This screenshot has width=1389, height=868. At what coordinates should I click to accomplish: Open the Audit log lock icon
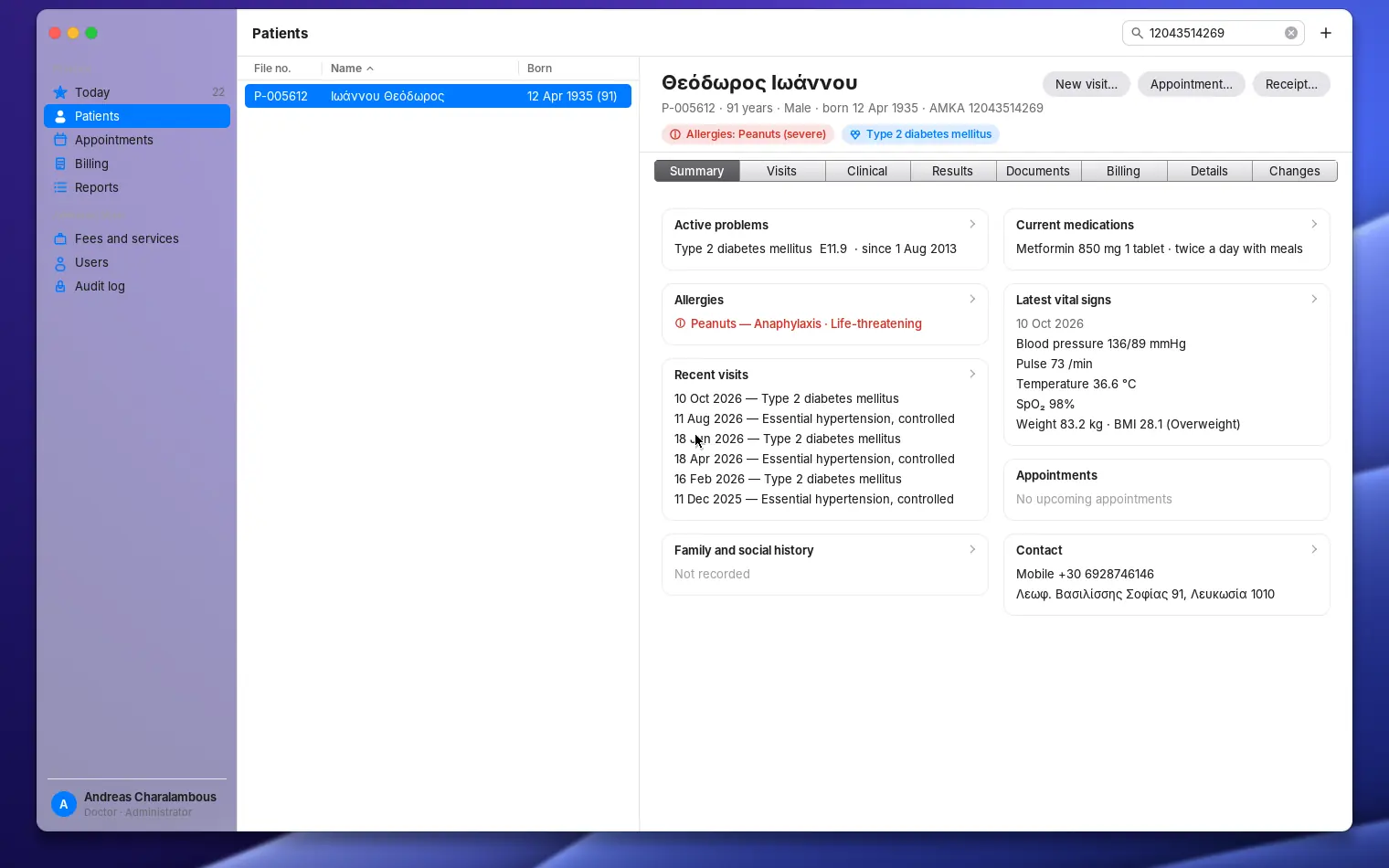click(60, 286)
